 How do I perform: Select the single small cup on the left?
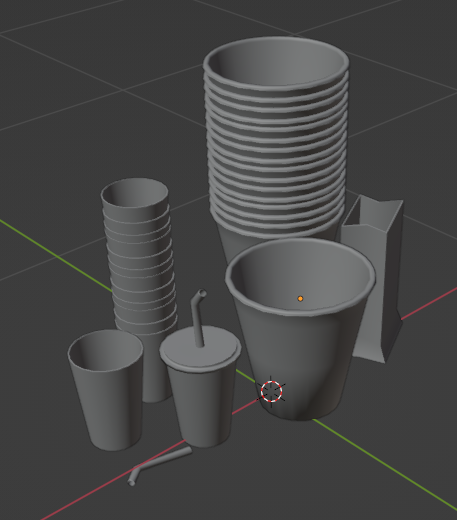click(x=107, y=390)
